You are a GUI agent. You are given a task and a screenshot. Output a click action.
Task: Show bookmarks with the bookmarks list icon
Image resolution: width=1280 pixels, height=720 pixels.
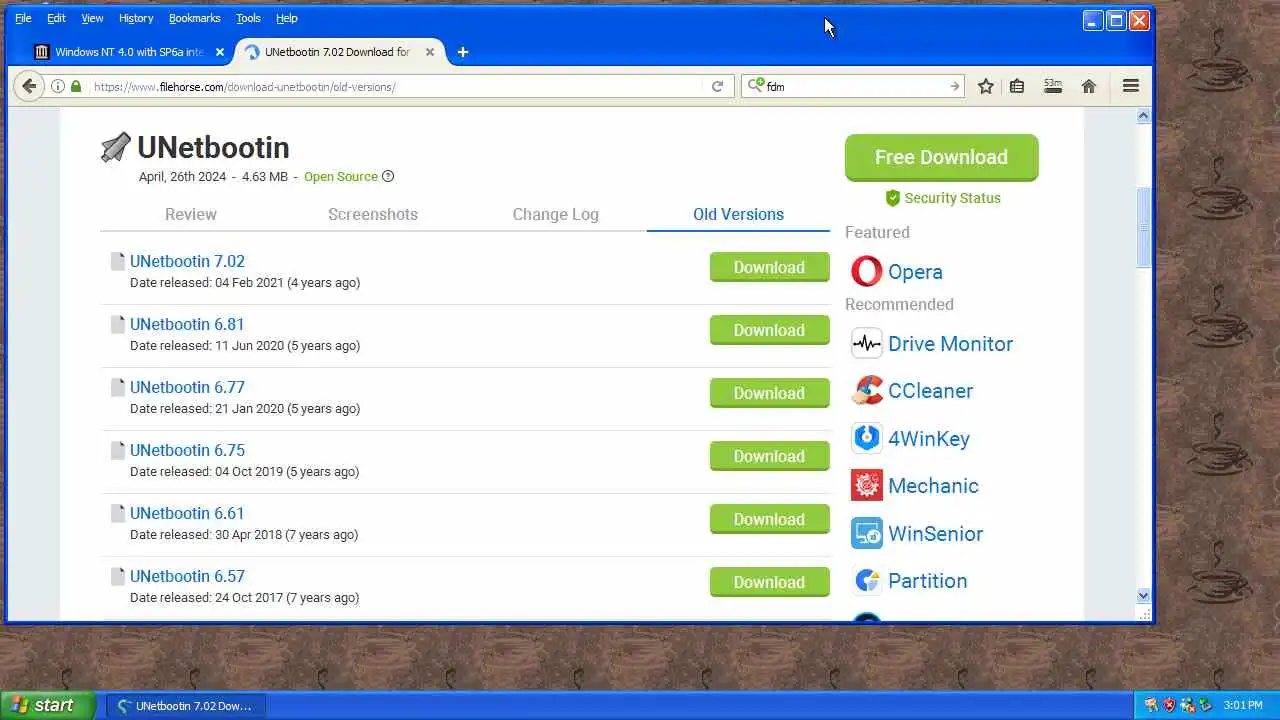1017,87
